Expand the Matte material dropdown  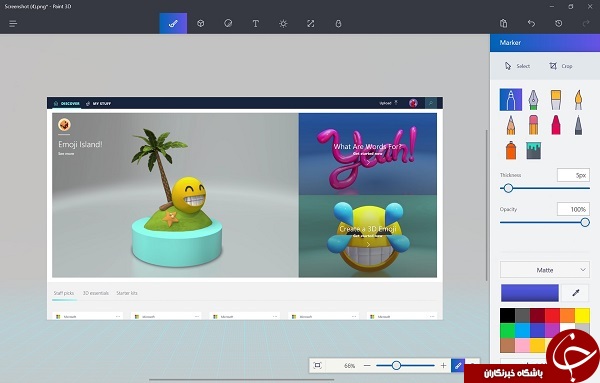[x=545, y=270]
